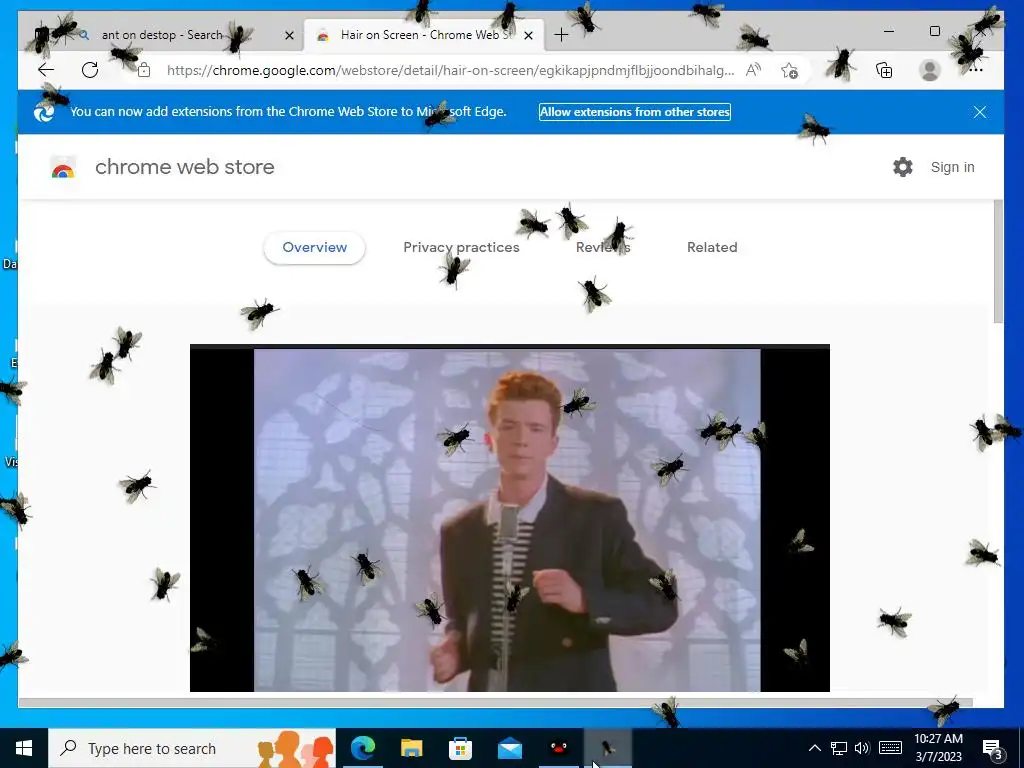Open the network icon in the system tray
This screenshot has height=768, width=1024.
pos(839,748)
